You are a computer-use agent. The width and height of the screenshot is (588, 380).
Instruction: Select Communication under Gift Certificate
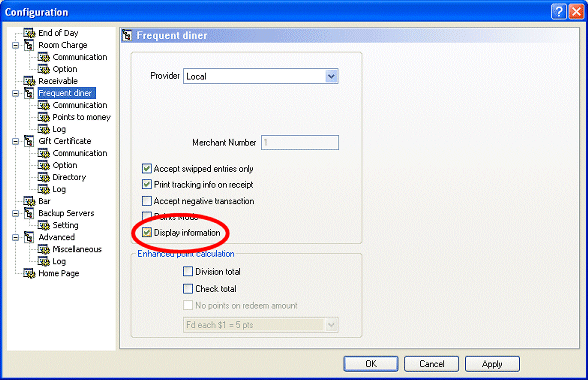coord(80,153)
